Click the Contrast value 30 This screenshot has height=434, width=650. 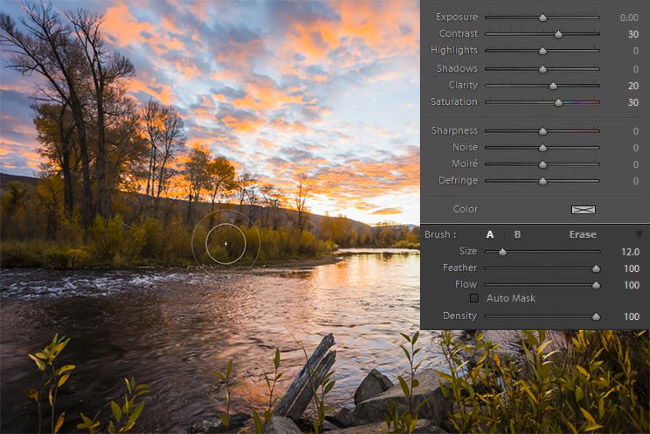coord(633,34)
